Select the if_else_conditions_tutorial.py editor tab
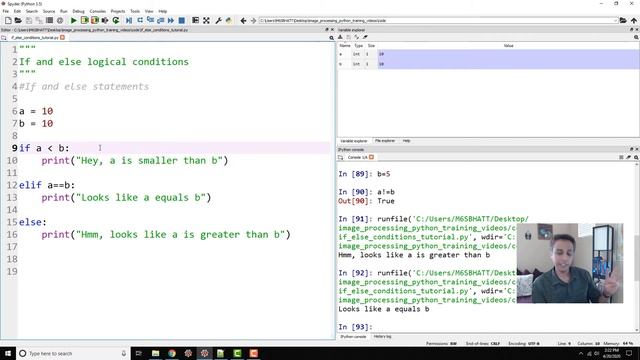640x360 pixels. tap(35, 38)
